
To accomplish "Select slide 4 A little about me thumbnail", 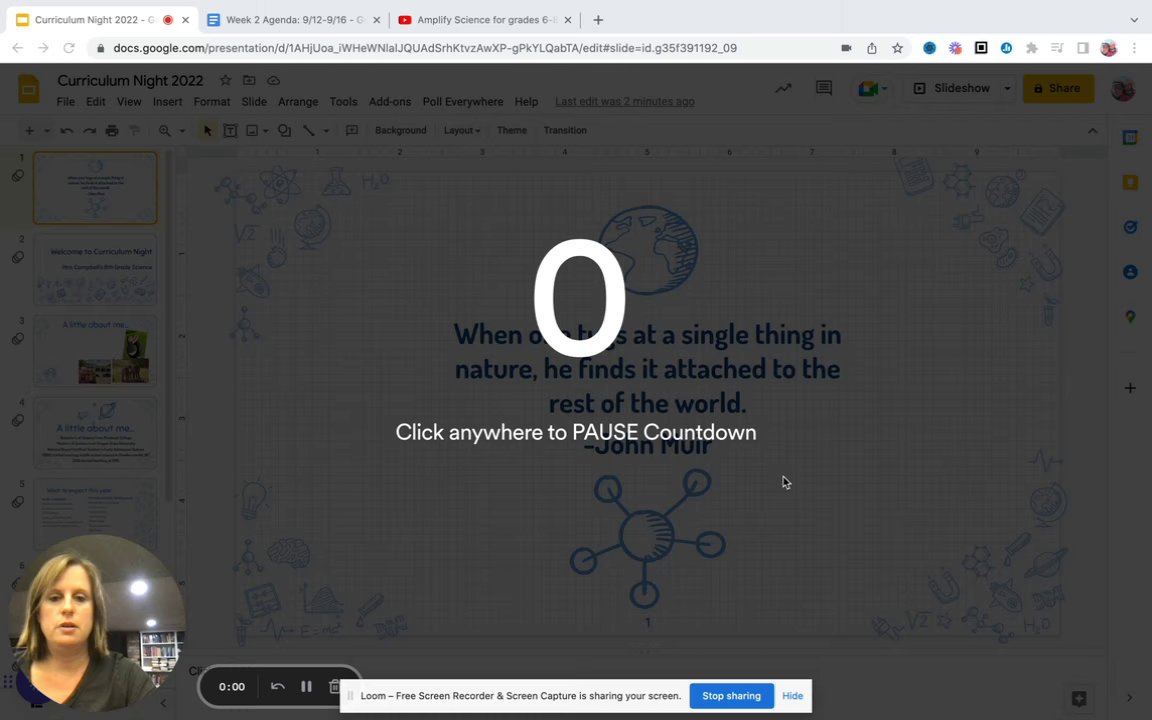I will point(96,433).
